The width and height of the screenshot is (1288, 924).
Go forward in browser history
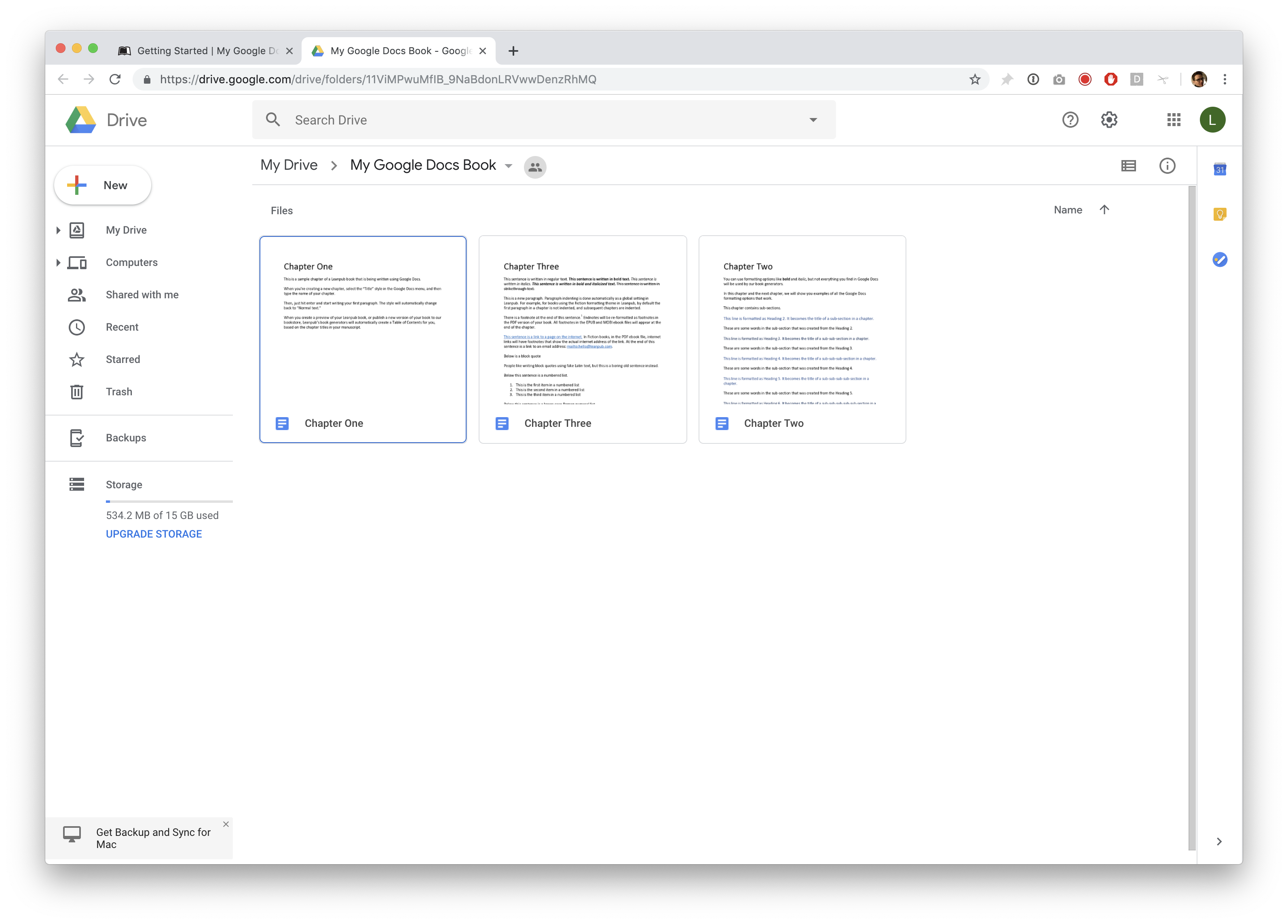point(89,80)
